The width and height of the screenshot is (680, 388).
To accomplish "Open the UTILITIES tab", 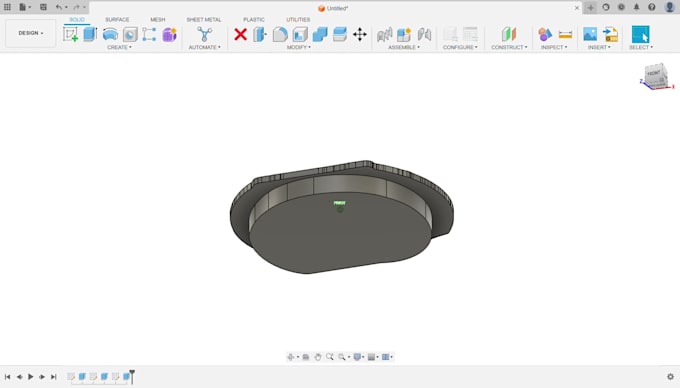I will pos(298,20).
